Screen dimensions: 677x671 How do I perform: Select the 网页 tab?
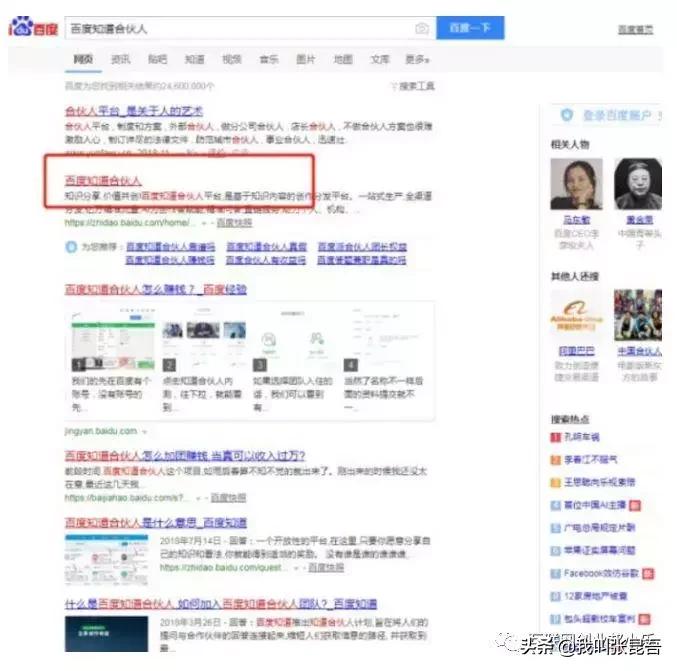coord(83,59)
